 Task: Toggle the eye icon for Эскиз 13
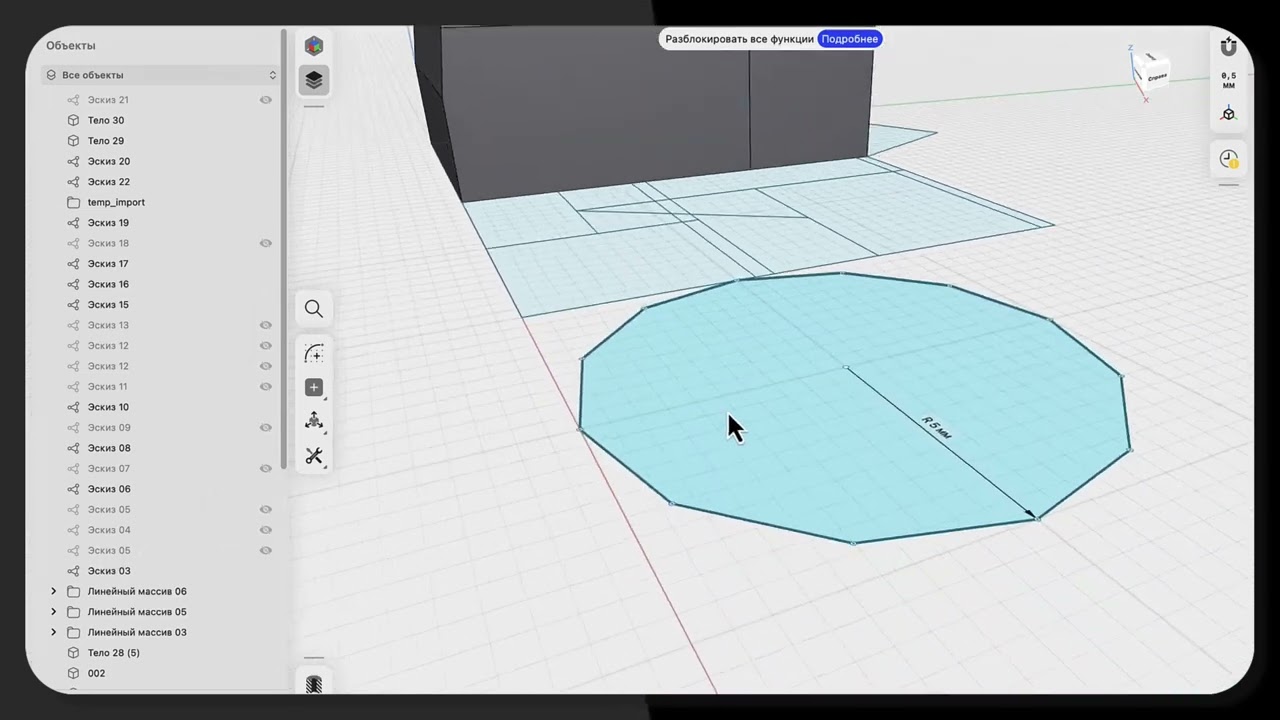coord(266,325)
